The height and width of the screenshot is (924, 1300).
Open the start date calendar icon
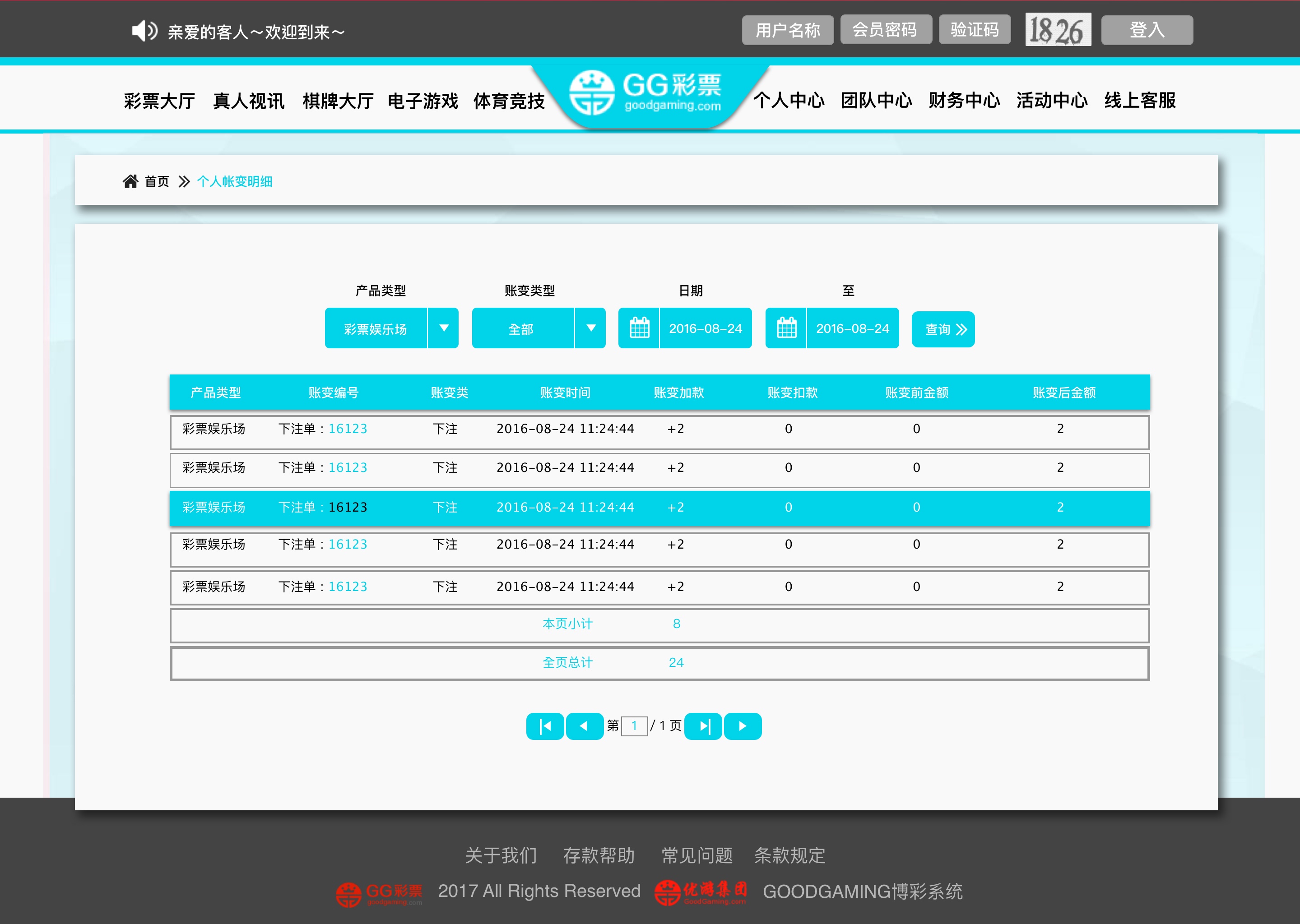tap(639, 328)
